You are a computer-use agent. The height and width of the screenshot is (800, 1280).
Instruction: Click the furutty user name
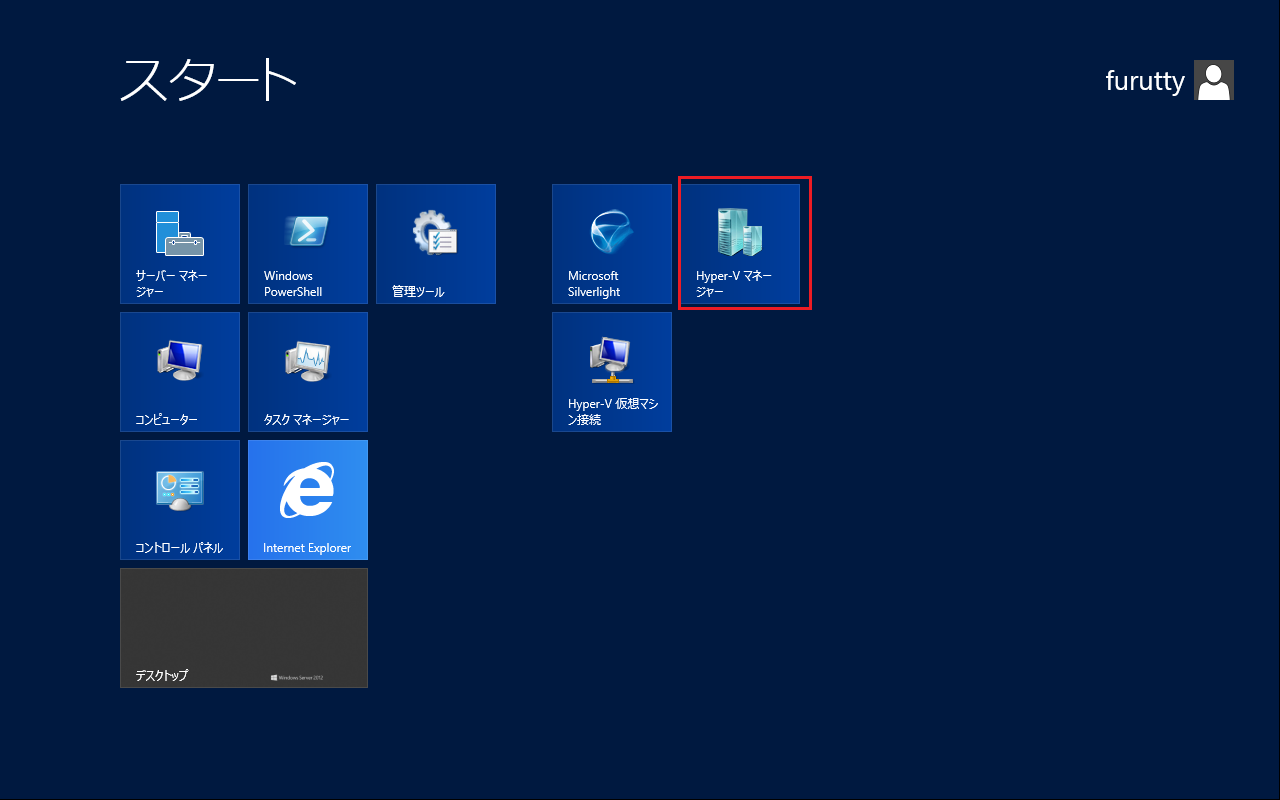[x=1145, y=81]
